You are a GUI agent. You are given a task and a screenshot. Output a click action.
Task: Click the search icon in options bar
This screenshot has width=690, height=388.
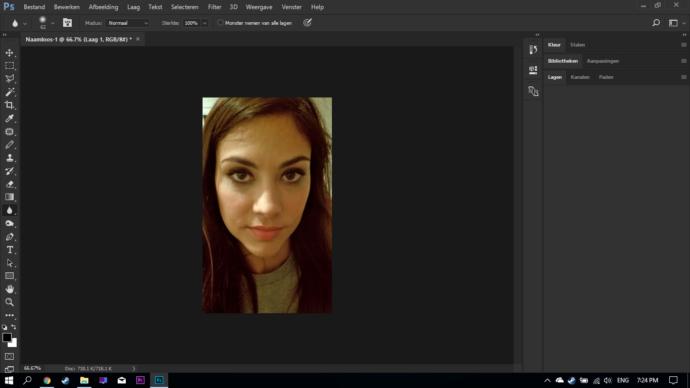[x=656, y=23]
